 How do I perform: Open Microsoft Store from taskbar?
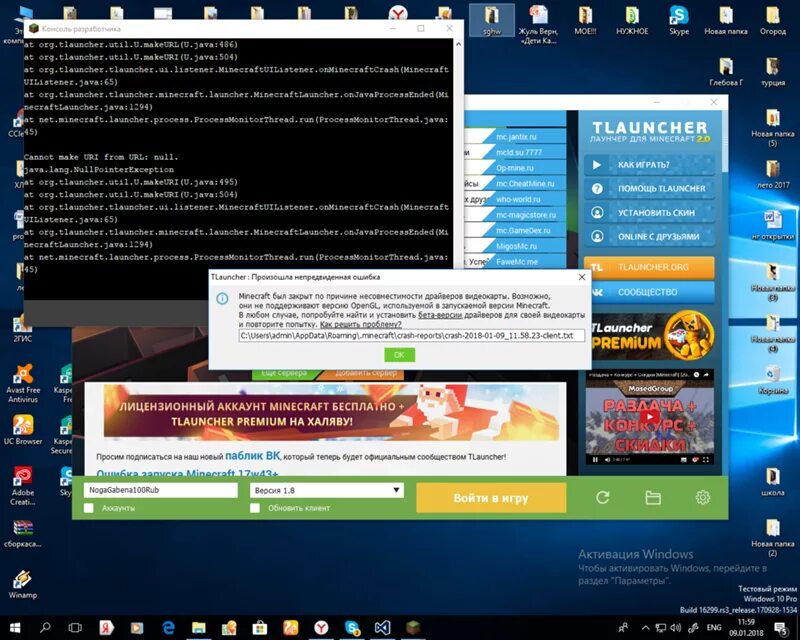coord(260,627)
